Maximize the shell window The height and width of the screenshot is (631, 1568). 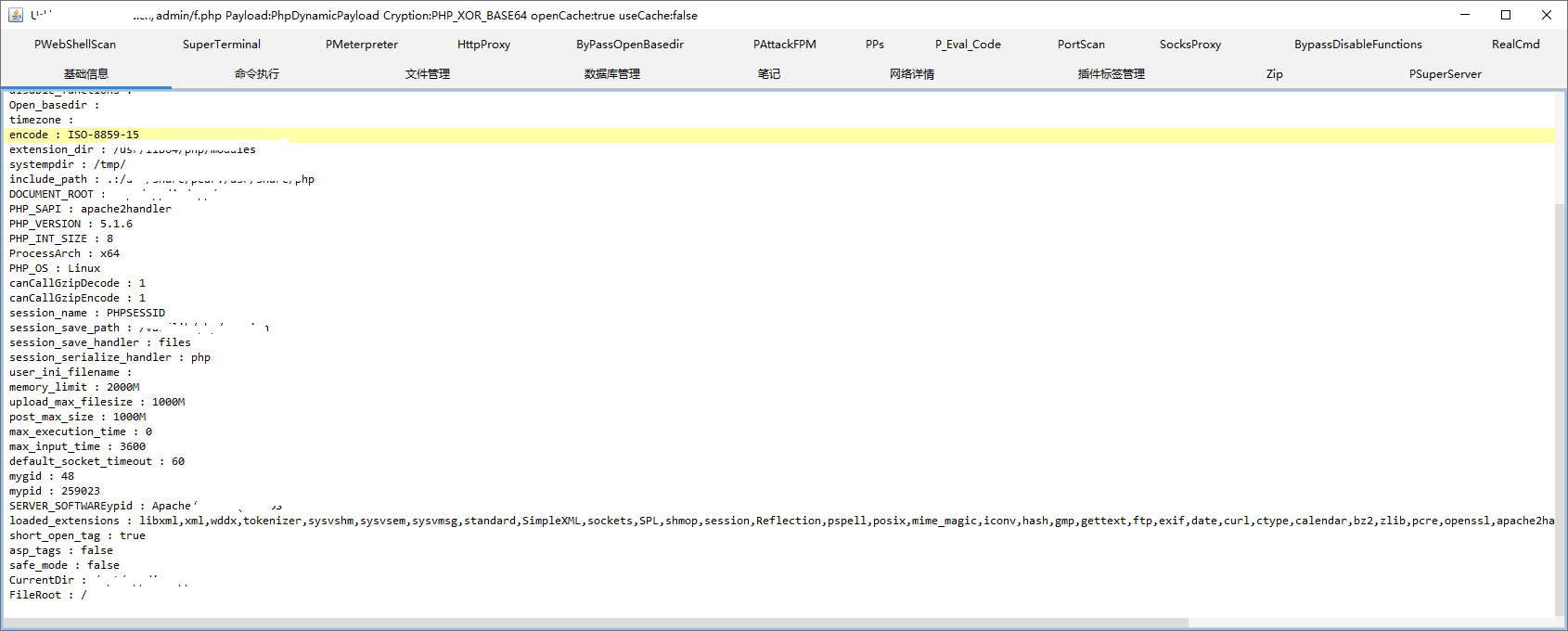[1506, 15]
